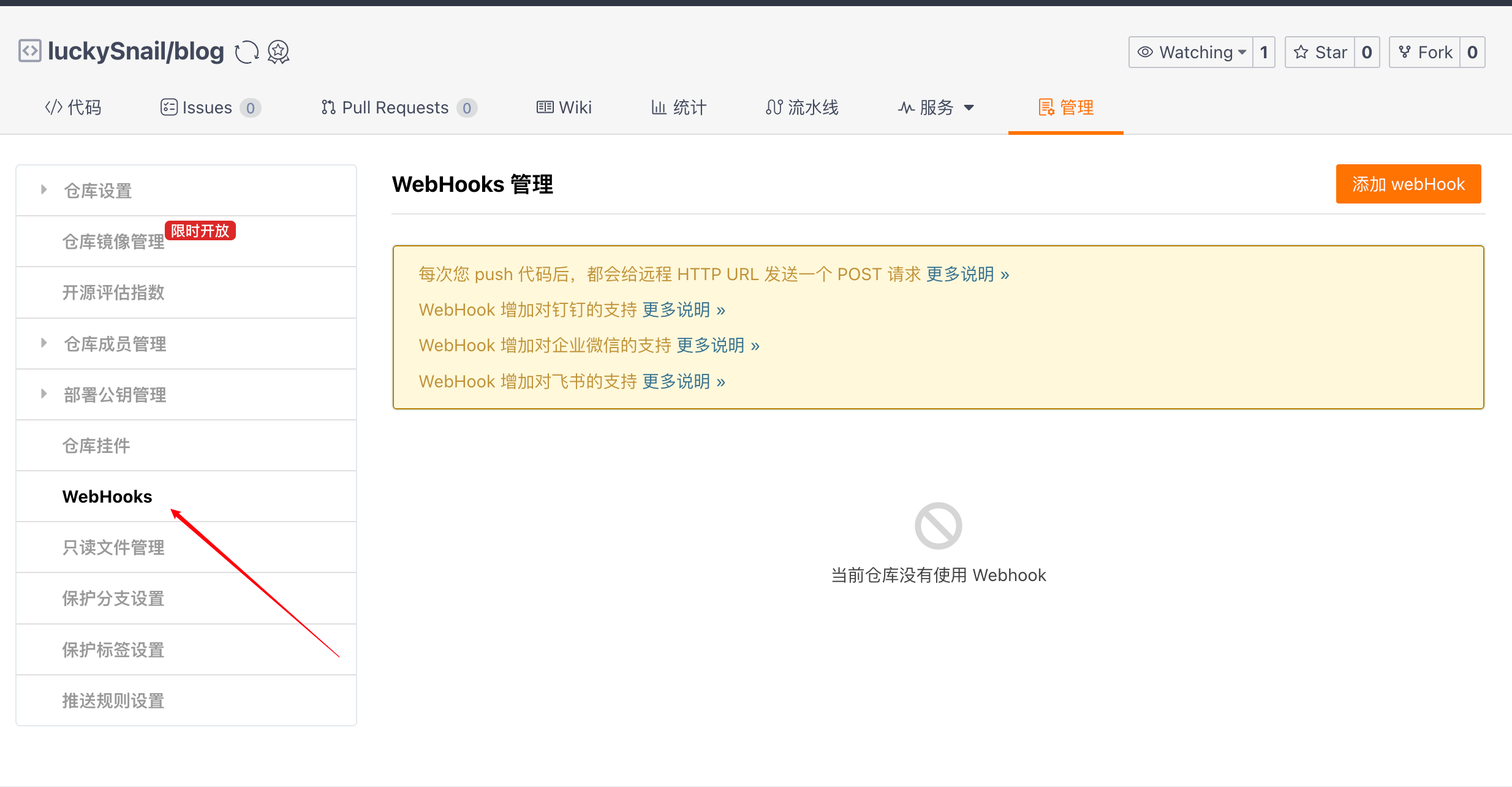Open the 代码 code tab
This screenshot has height=787, width=1512.
tap(73, 107)
